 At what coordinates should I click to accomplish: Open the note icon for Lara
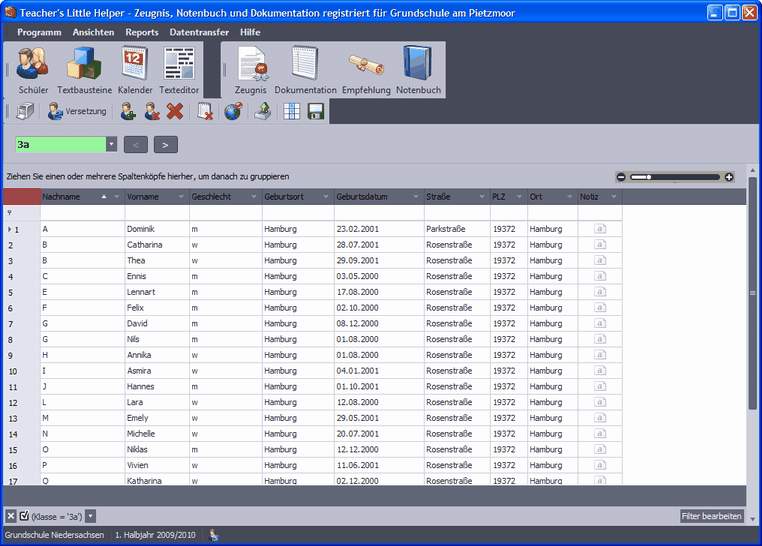600,402
